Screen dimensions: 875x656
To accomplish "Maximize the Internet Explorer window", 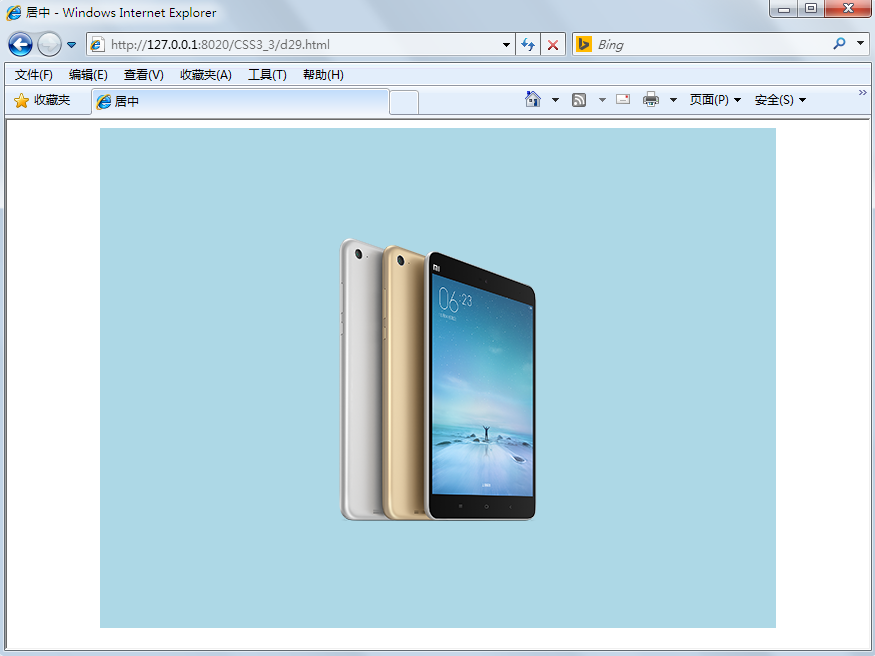I will click(811, 9).
